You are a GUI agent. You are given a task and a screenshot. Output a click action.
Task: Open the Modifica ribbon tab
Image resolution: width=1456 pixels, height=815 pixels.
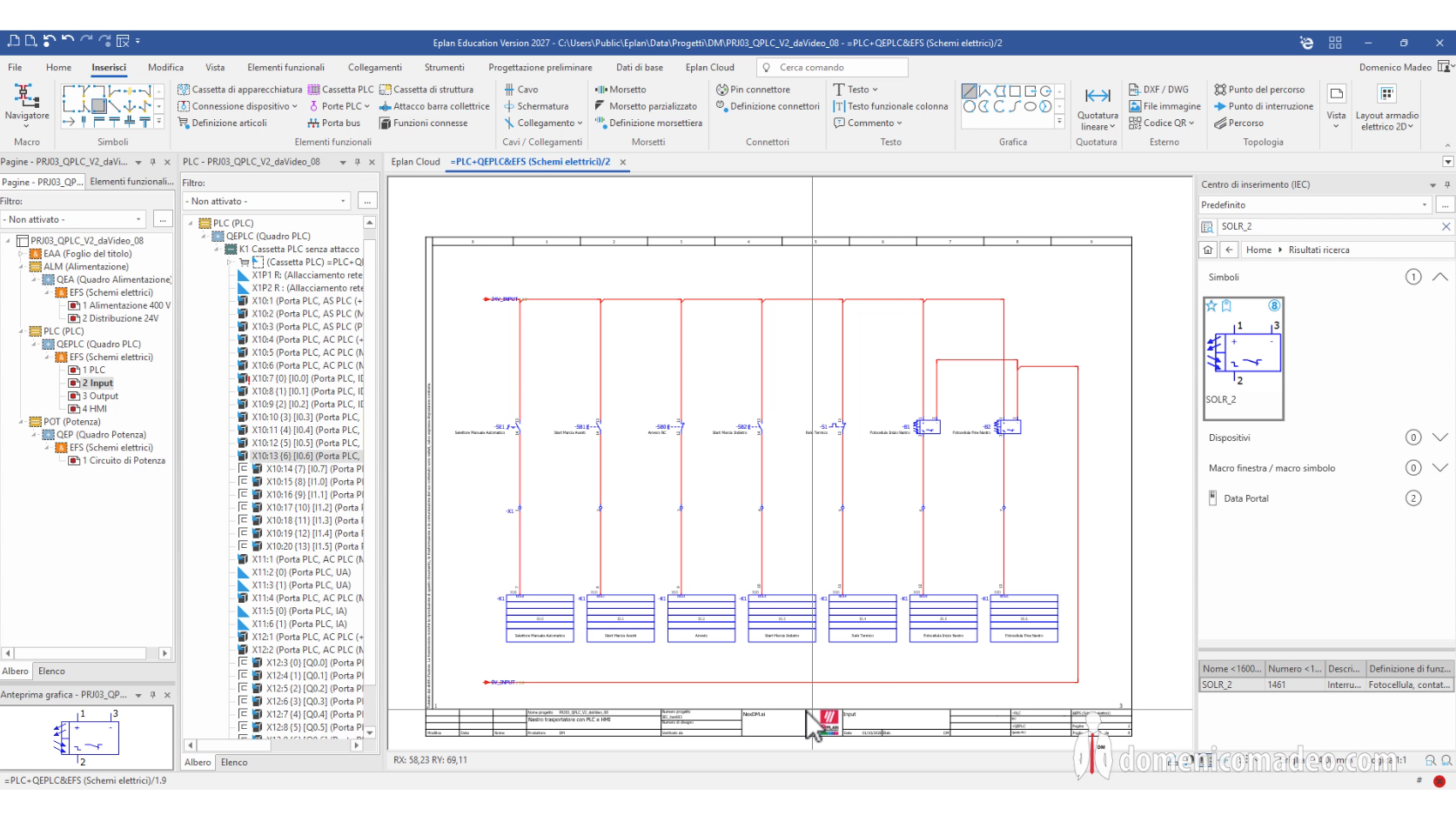[165, 67]
